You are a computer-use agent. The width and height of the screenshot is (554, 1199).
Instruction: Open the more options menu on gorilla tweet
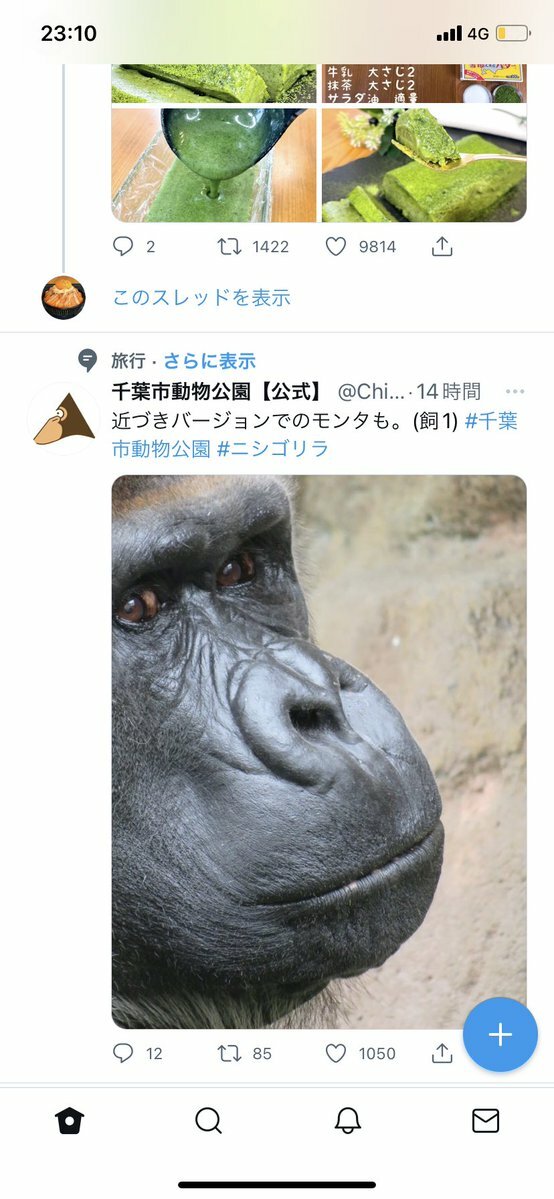click(515, 392)
